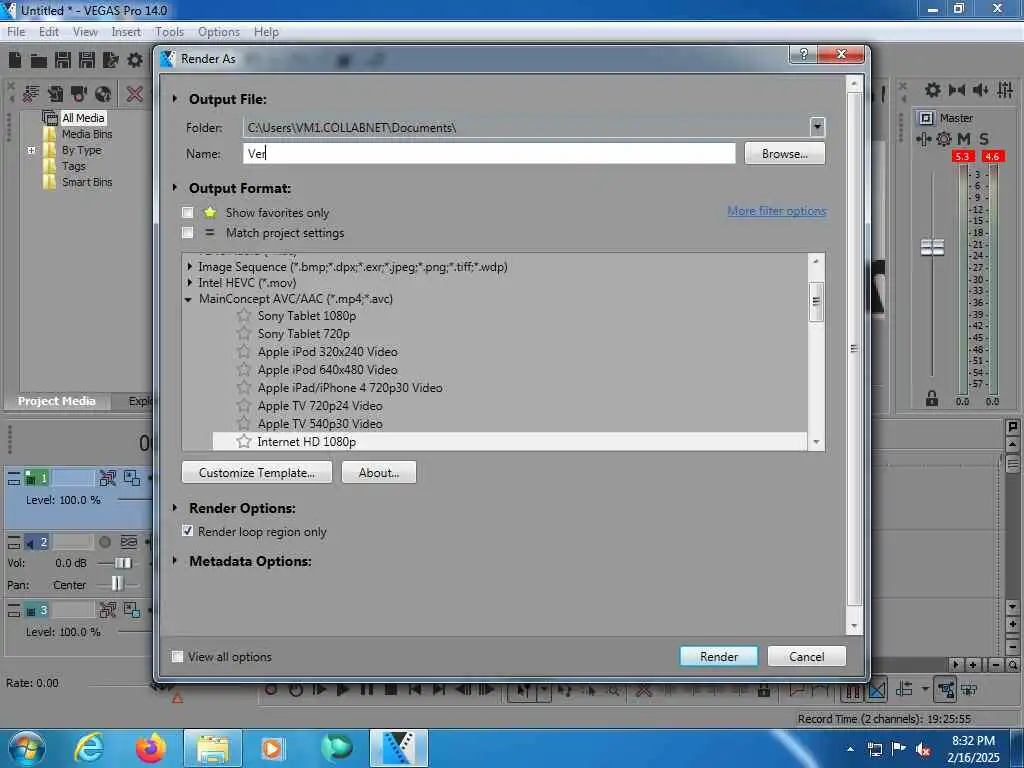1024x768 pixels.
Task: Toggle Master bus Mute button M
Action: pos(963,138)
